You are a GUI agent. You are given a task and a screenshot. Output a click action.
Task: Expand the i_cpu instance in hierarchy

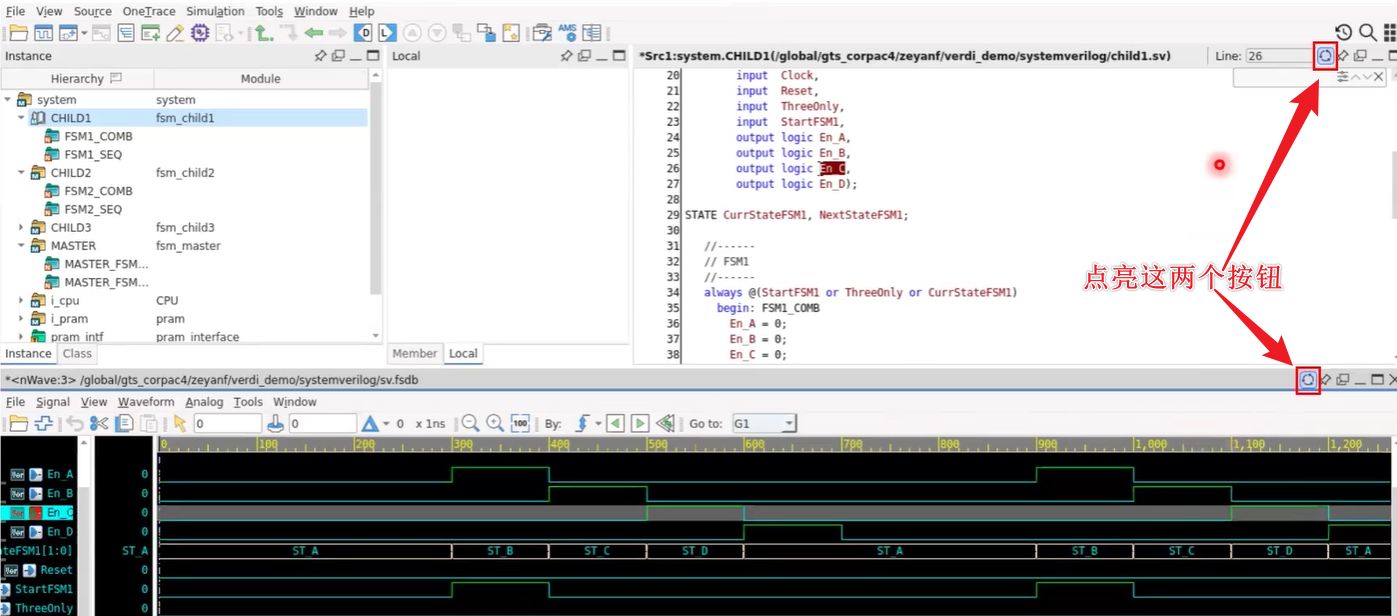tap(21, 301)
